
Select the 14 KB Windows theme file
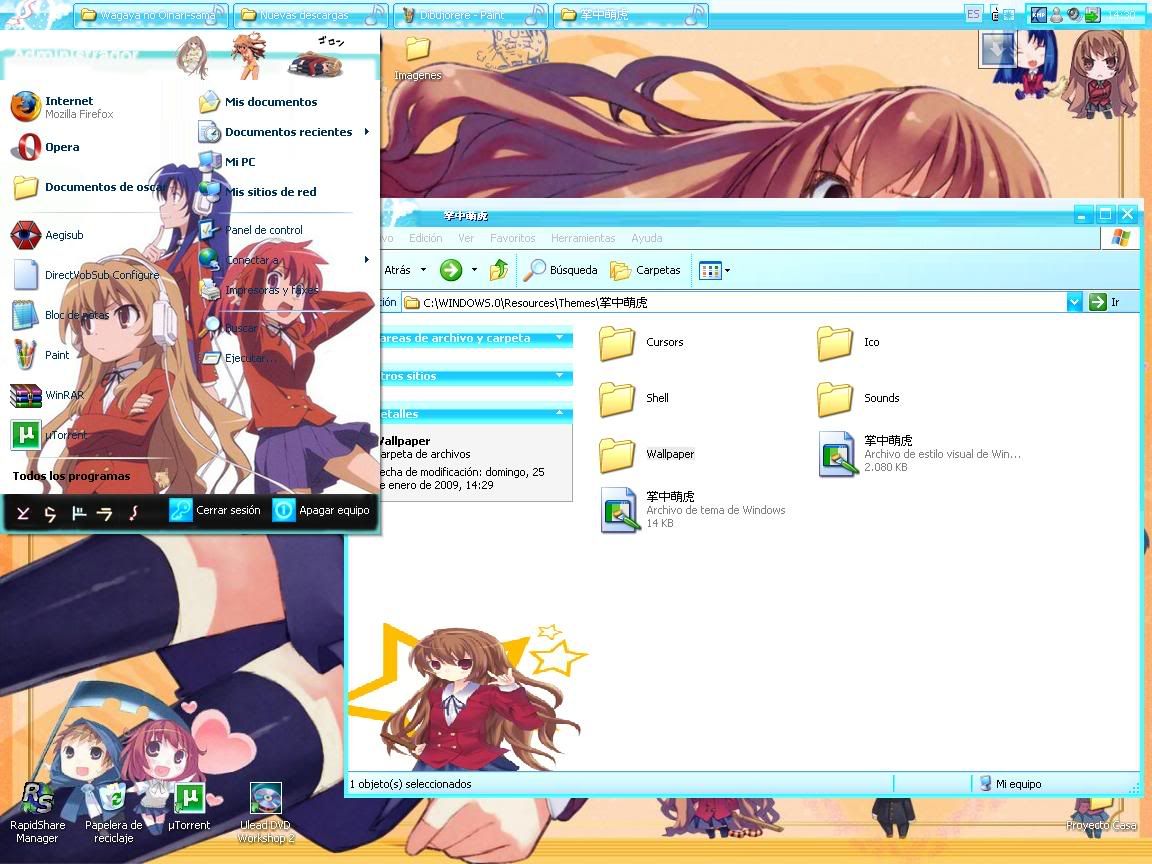coord(693,510)
